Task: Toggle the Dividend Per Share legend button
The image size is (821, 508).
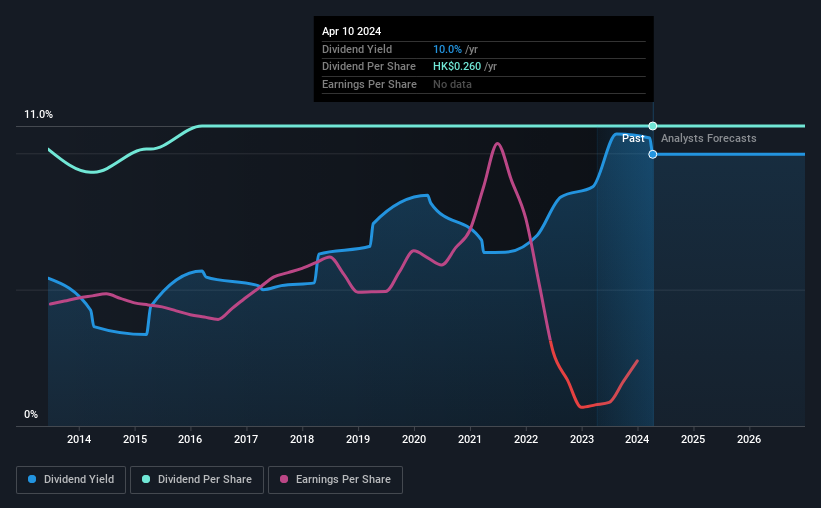Action: click(197, 480)
